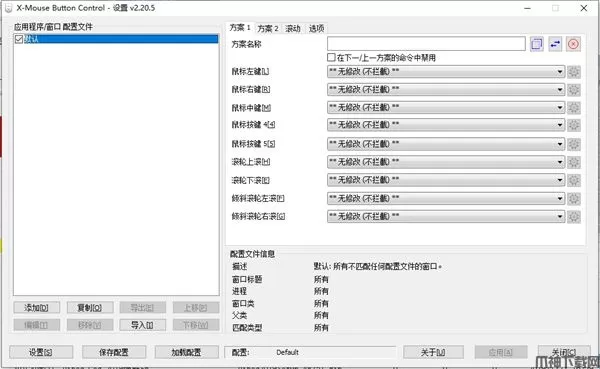Click the 编辑 button
The image size is (600, 369).
37,325
